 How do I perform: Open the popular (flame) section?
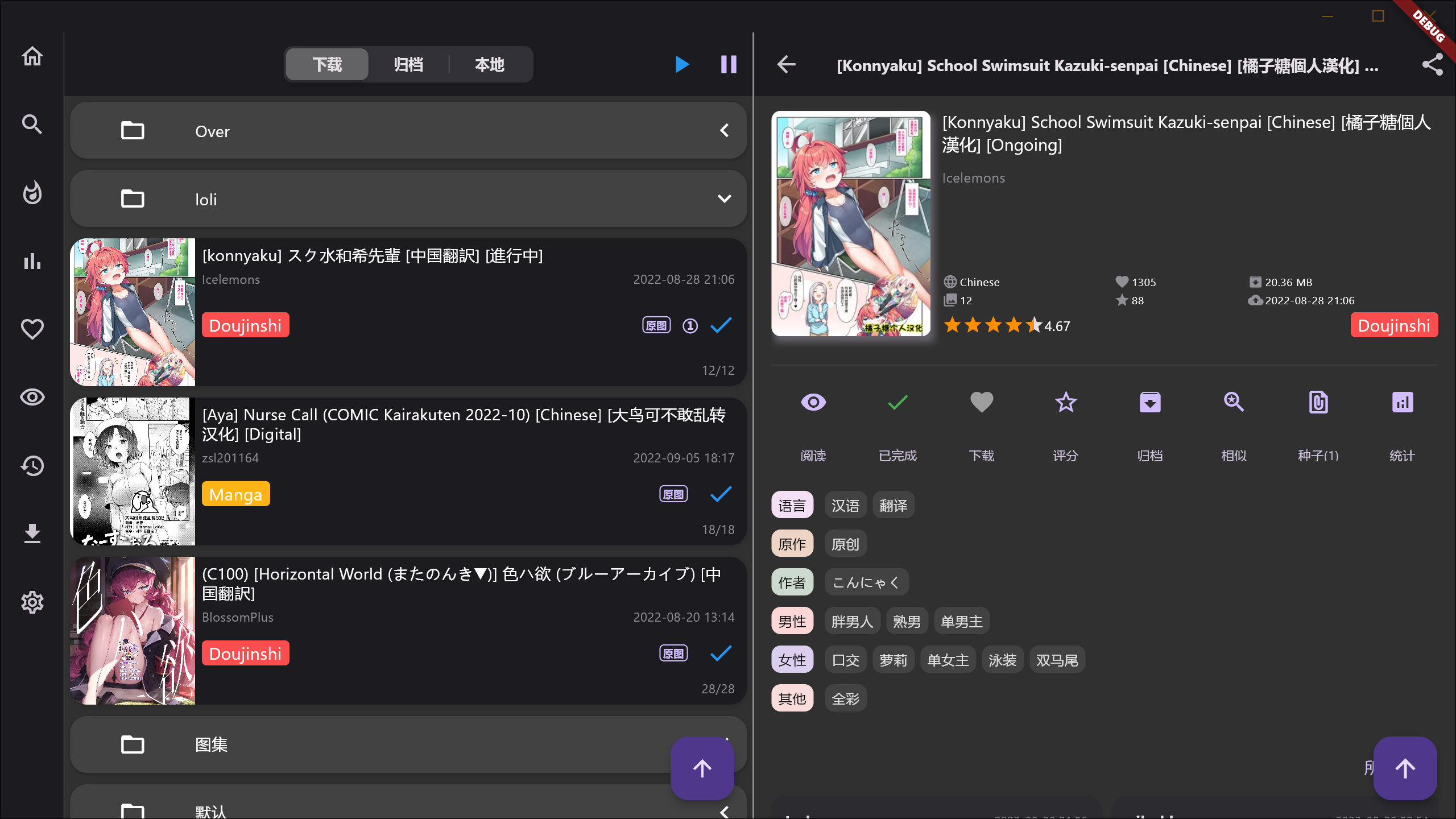[x=32, y=193]
